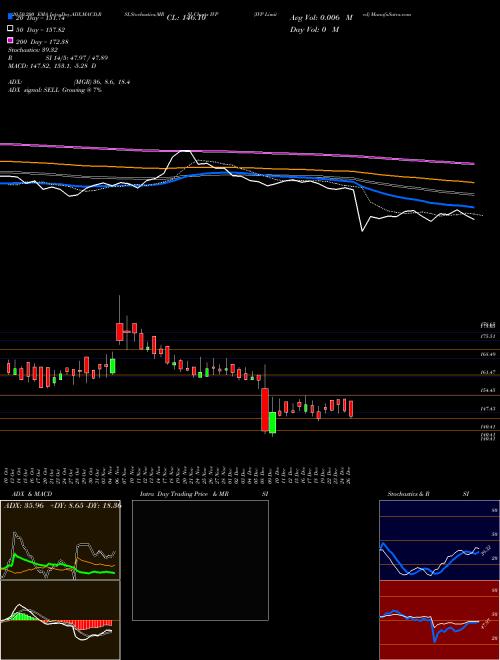Click the 'CL: 146.10' closing price label
Image resolution: width=500 pixels, height=660 pixels.
(x=186, y=18)
